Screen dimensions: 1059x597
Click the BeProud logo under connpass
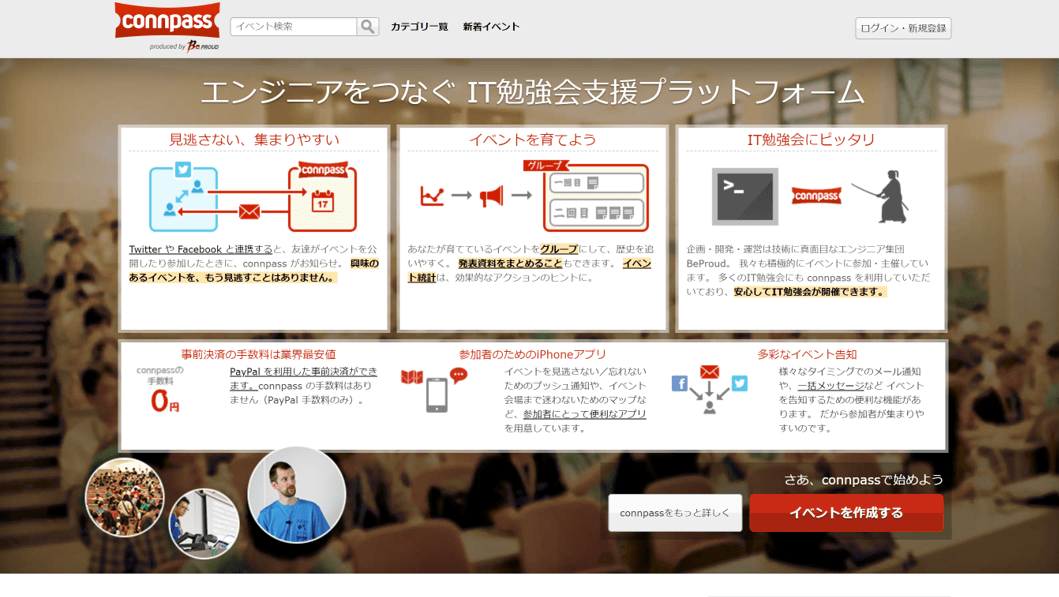[x=184, y=46]
